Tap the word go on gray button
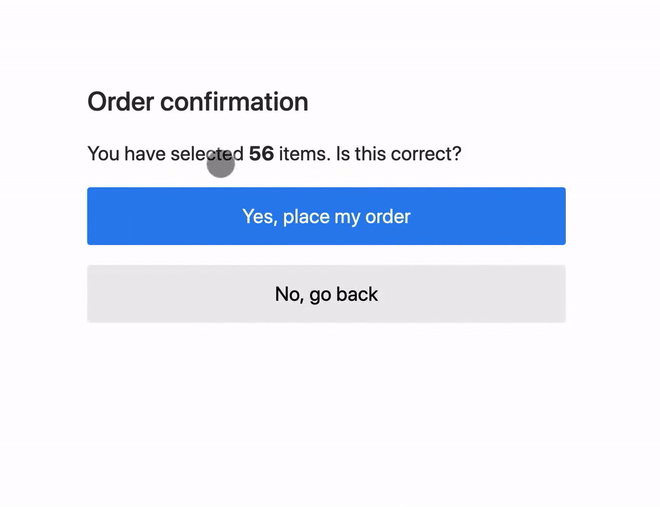The width and height of the screenshot is (660, 507). [x=320, y=295]
